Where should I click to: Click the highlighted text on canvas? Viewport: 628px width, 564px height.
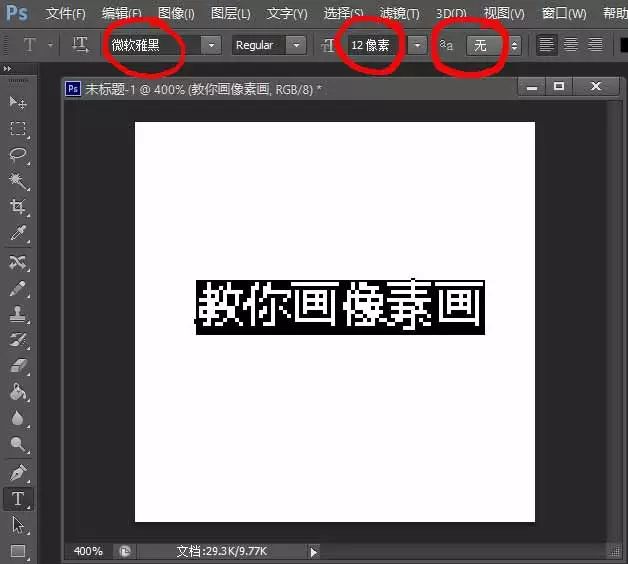click(x=340, y=308)
